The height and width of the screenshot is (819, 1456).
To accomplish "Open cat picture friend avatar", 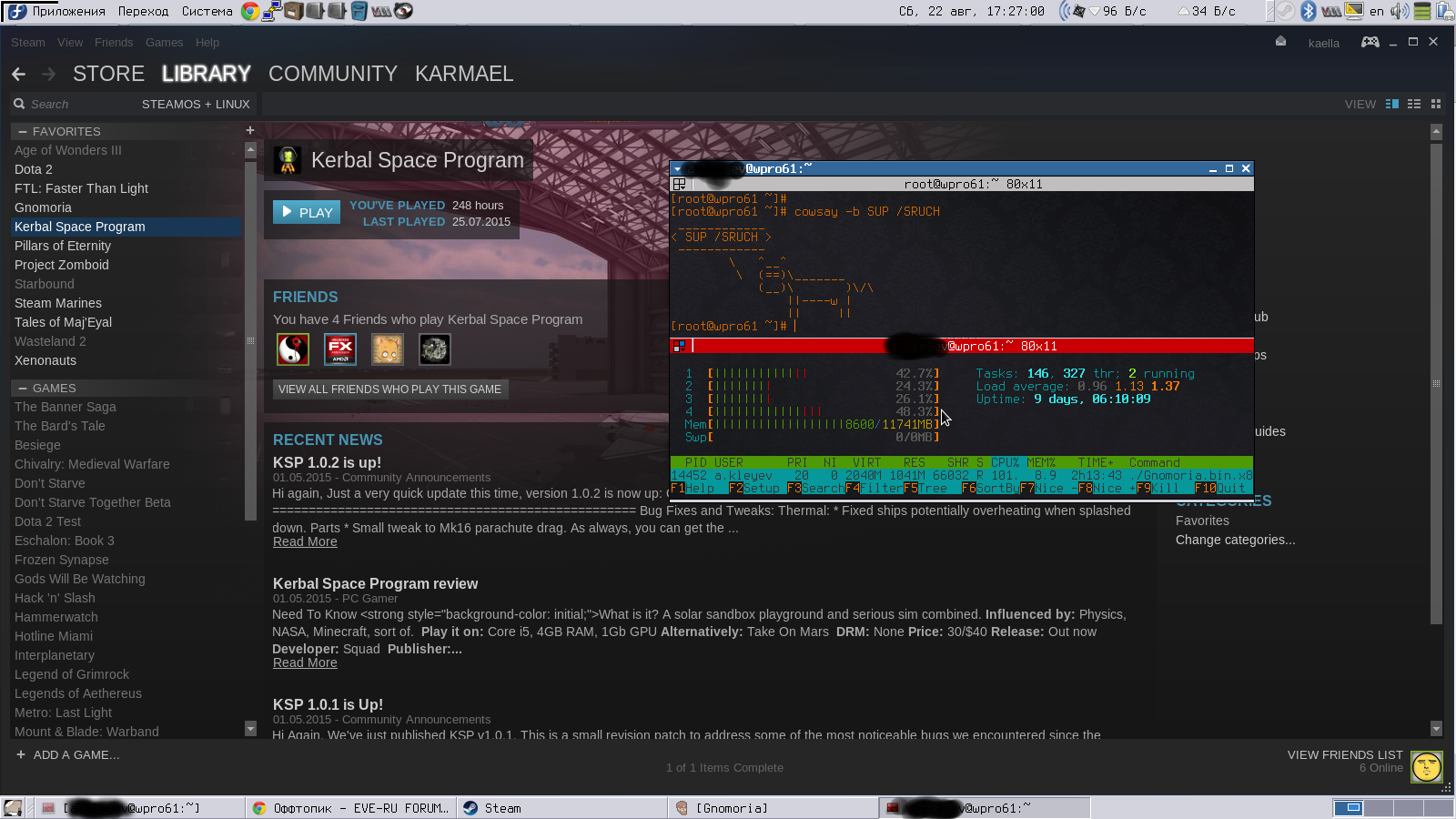I will coord(388,349).
